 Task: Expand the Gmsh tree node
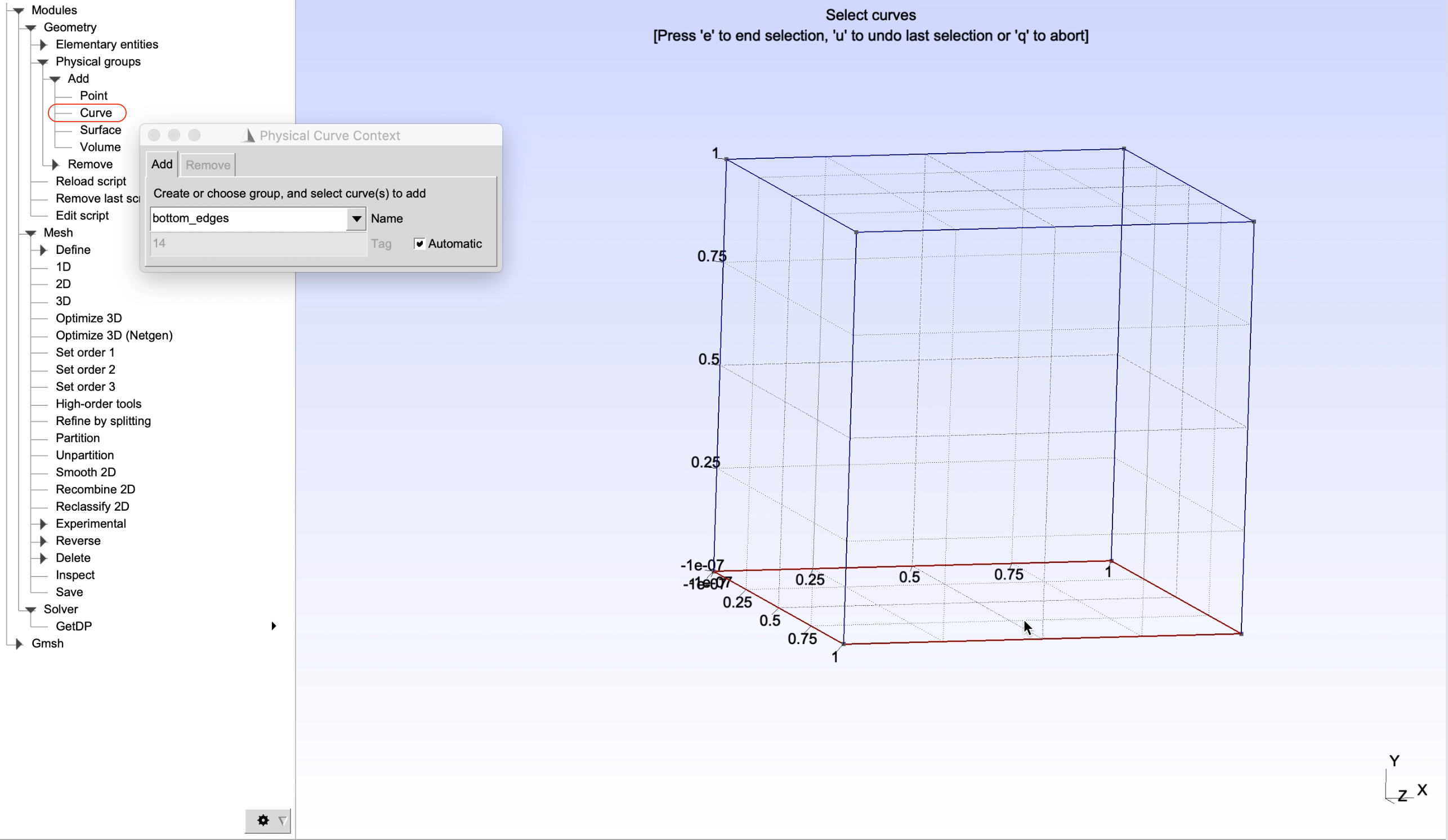click(19, 643)
